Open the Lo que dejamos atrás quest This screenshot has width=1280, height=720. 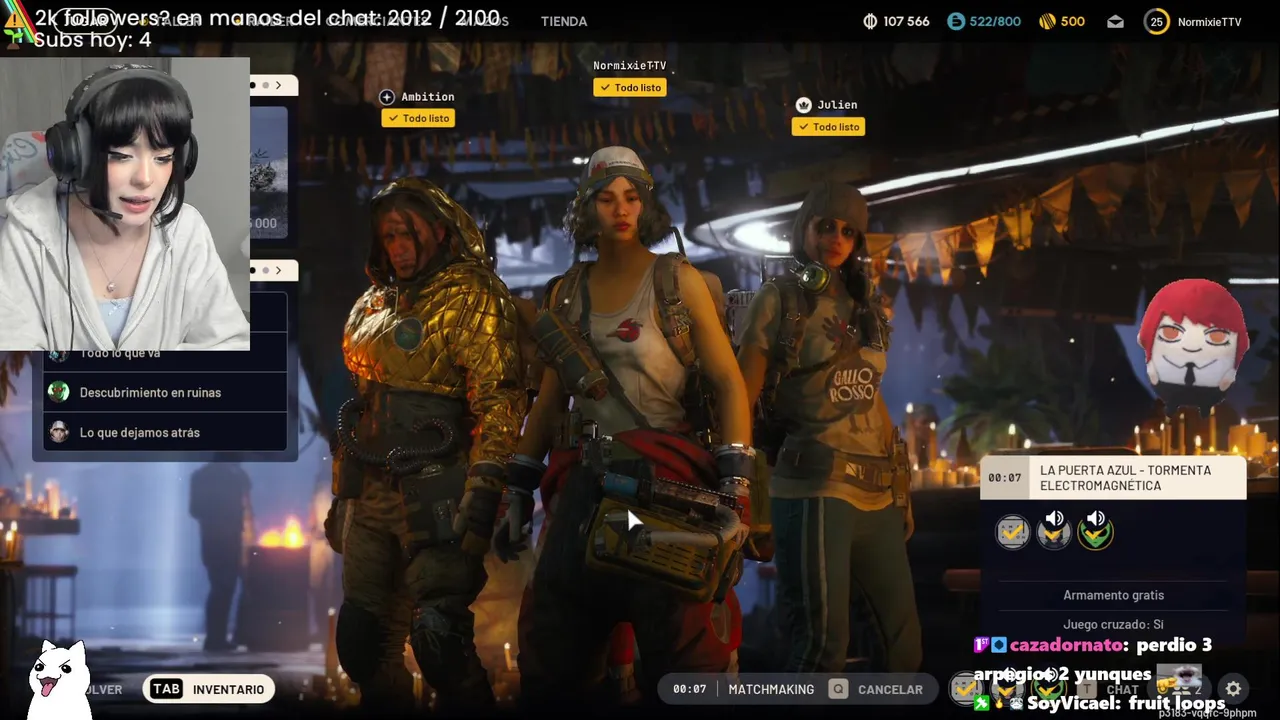tap(165, 432)
